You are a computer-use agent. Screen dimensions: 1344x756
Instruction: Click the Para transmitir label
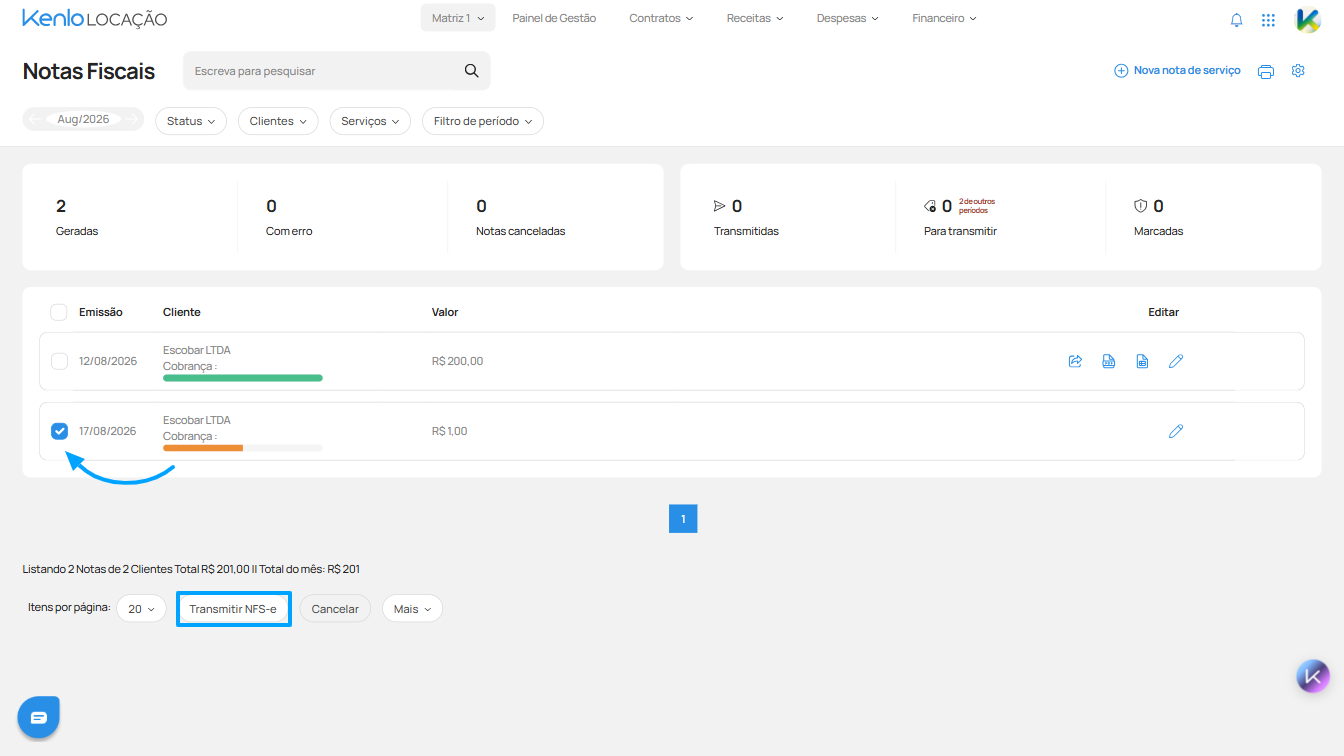point(960,231)
